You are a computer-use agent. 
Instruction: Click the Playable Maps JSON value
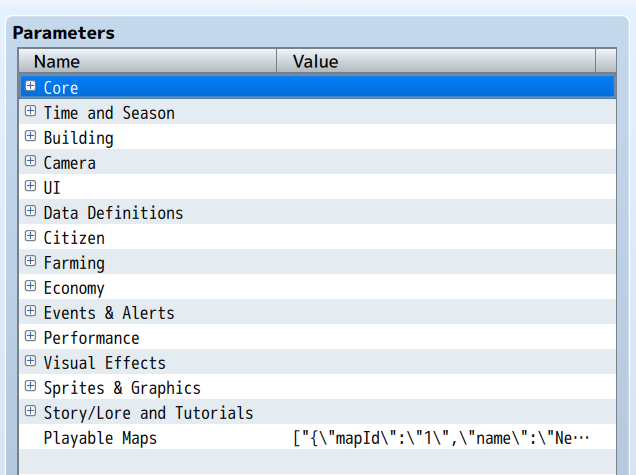pyautogui.click(x=440, y=438)
